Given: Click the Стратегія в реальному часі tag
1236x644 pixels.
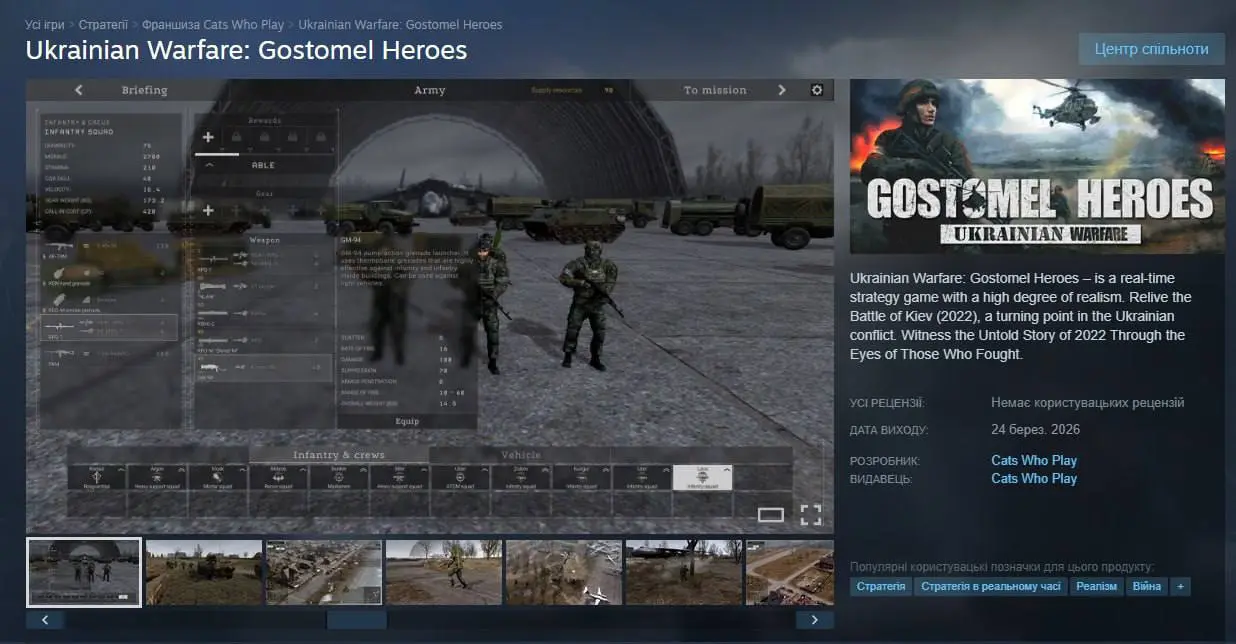Looking at the screenshot, I should [x=990, y=587].
